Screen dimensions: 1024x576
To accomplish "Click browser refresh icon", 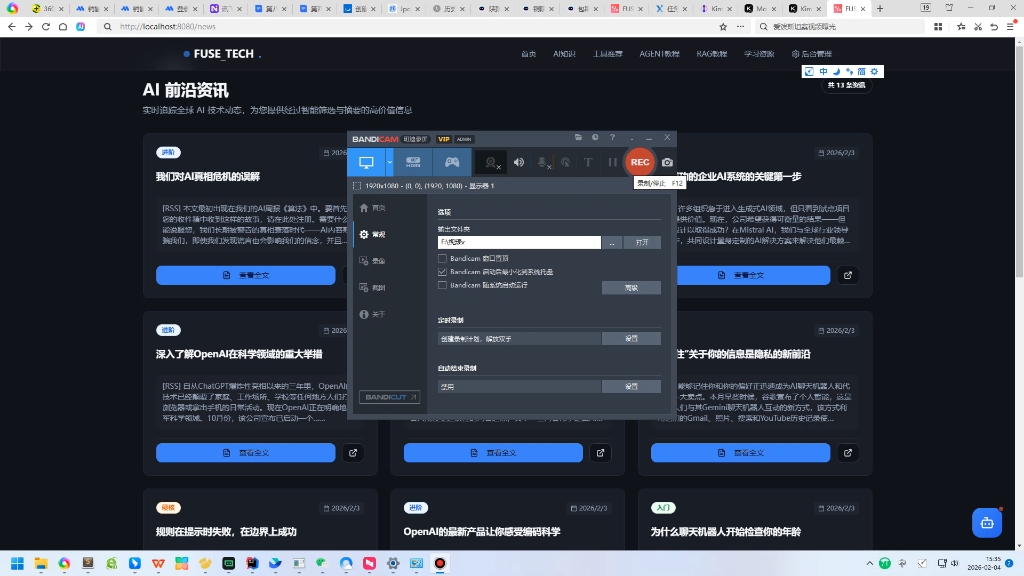I will point(46,27).
